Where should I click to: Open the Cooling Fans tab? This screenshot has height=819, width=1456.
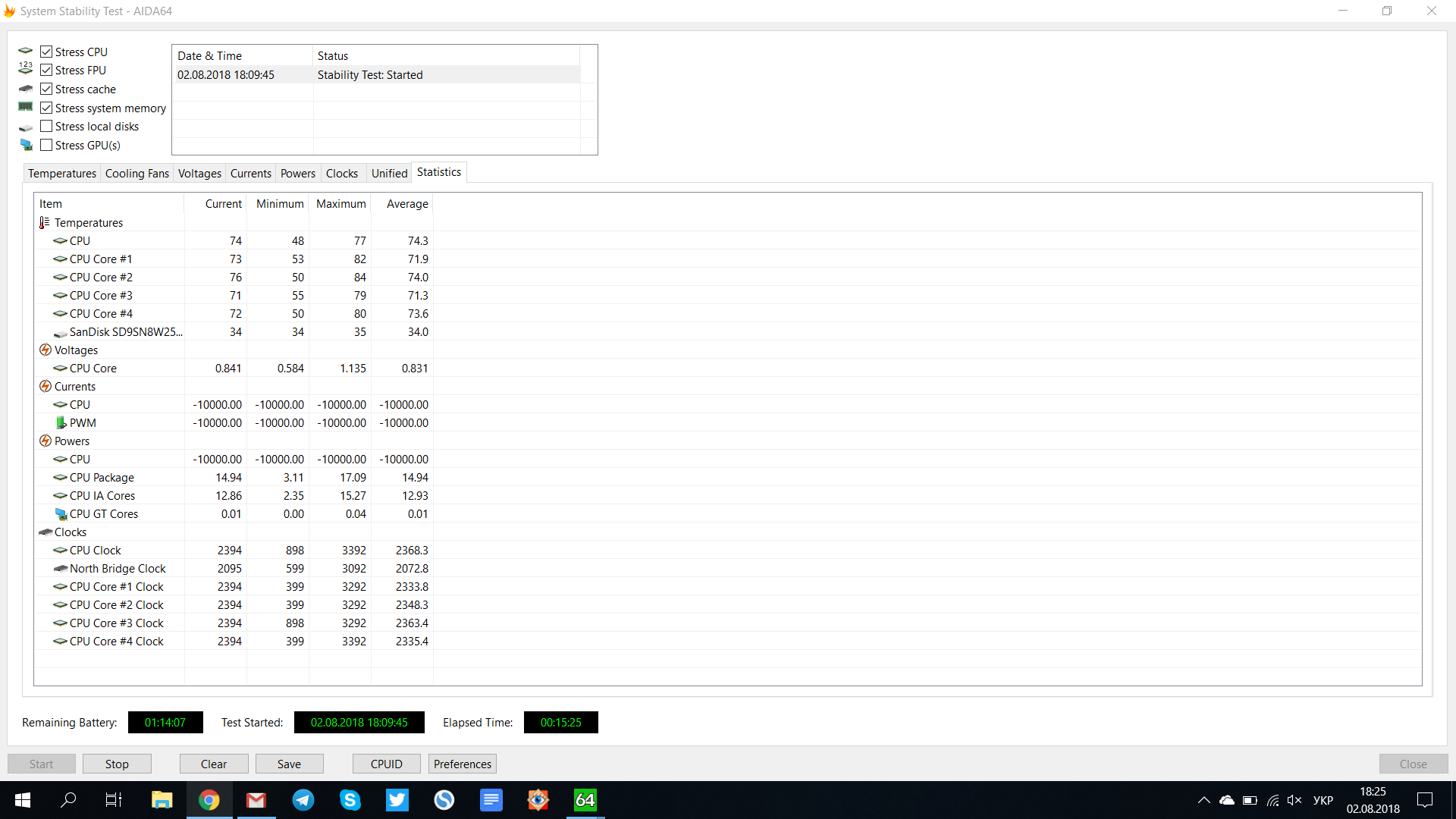[x=136, y=174]
